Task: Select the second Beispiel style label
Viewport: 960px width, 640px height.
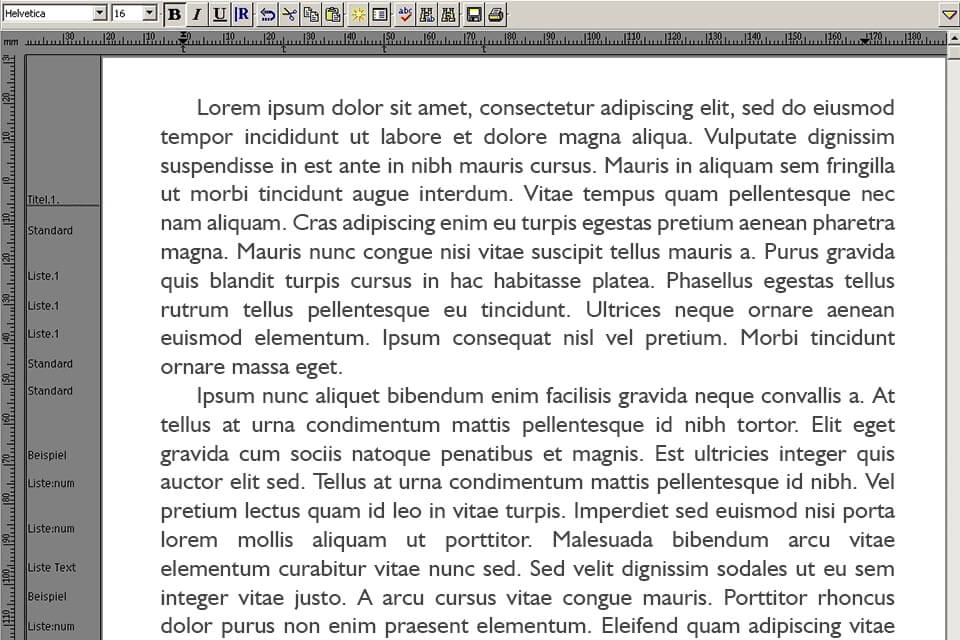Action: coord(47,597)
